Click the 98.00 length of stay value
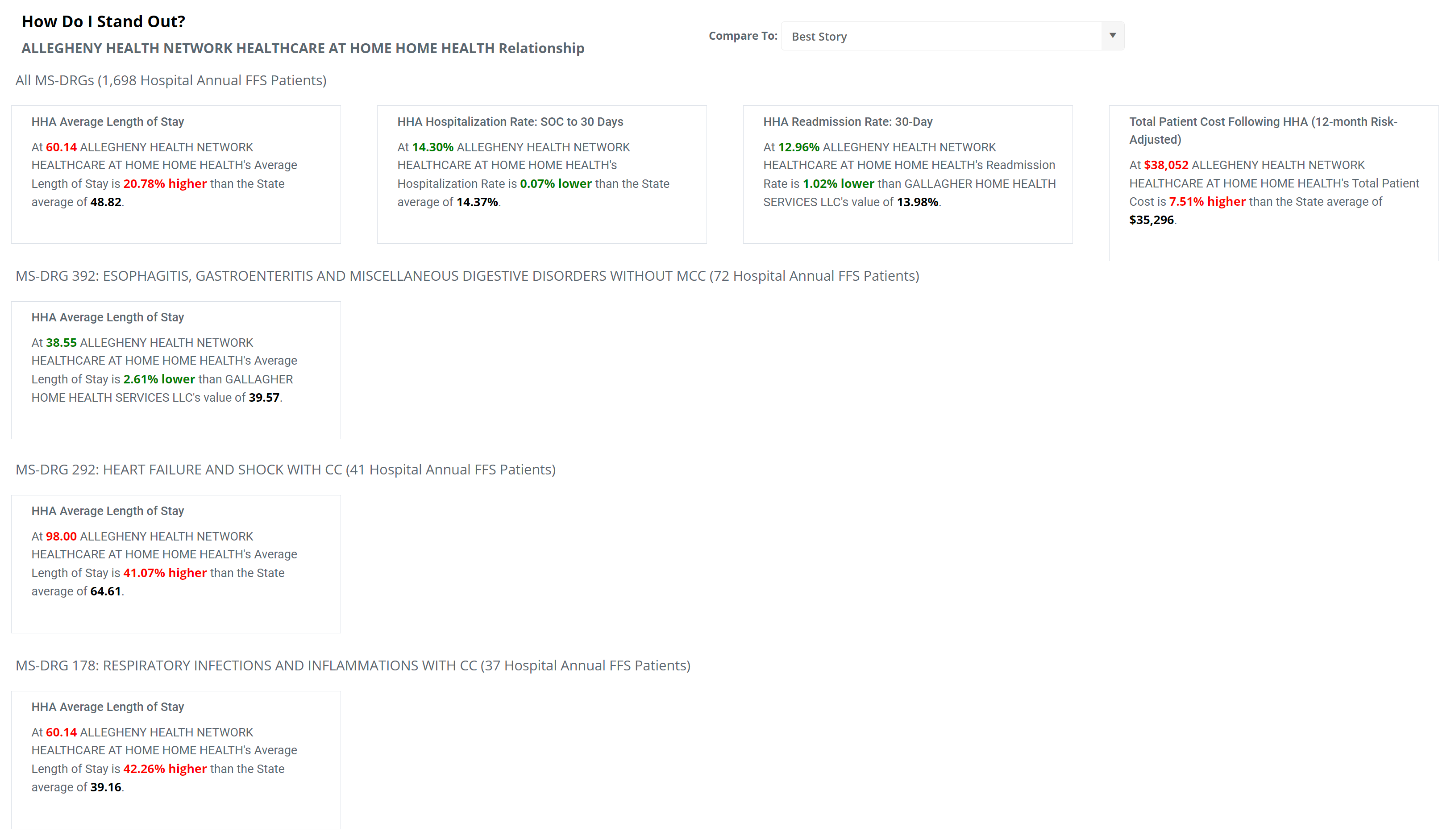This screenshot has width=1455, height=840. [x=61, y=536]
